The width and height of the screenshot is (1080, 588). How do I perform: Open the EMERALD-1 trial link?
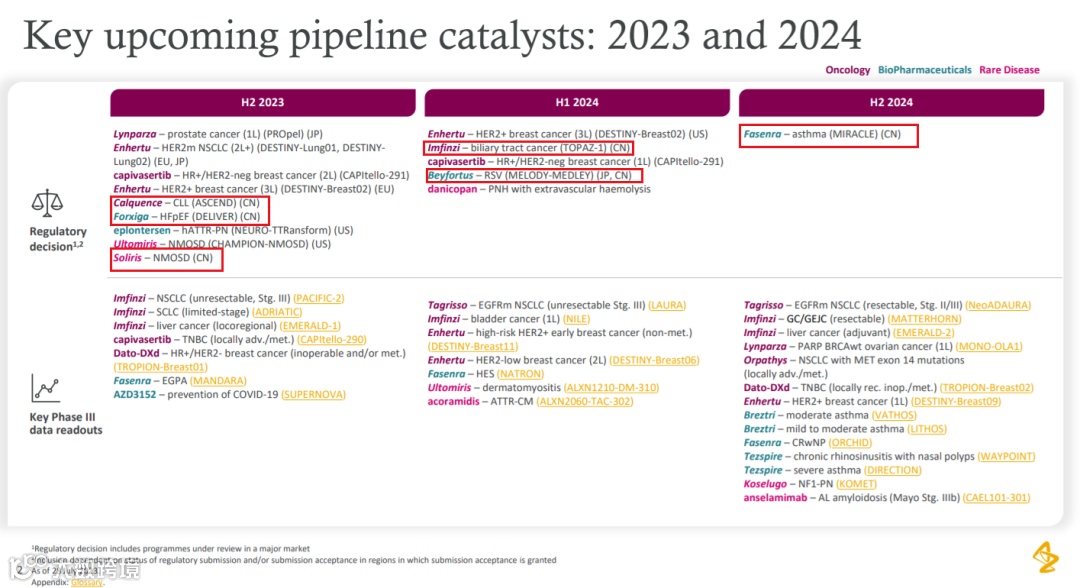pyautogui.click(x=310, y=326)
